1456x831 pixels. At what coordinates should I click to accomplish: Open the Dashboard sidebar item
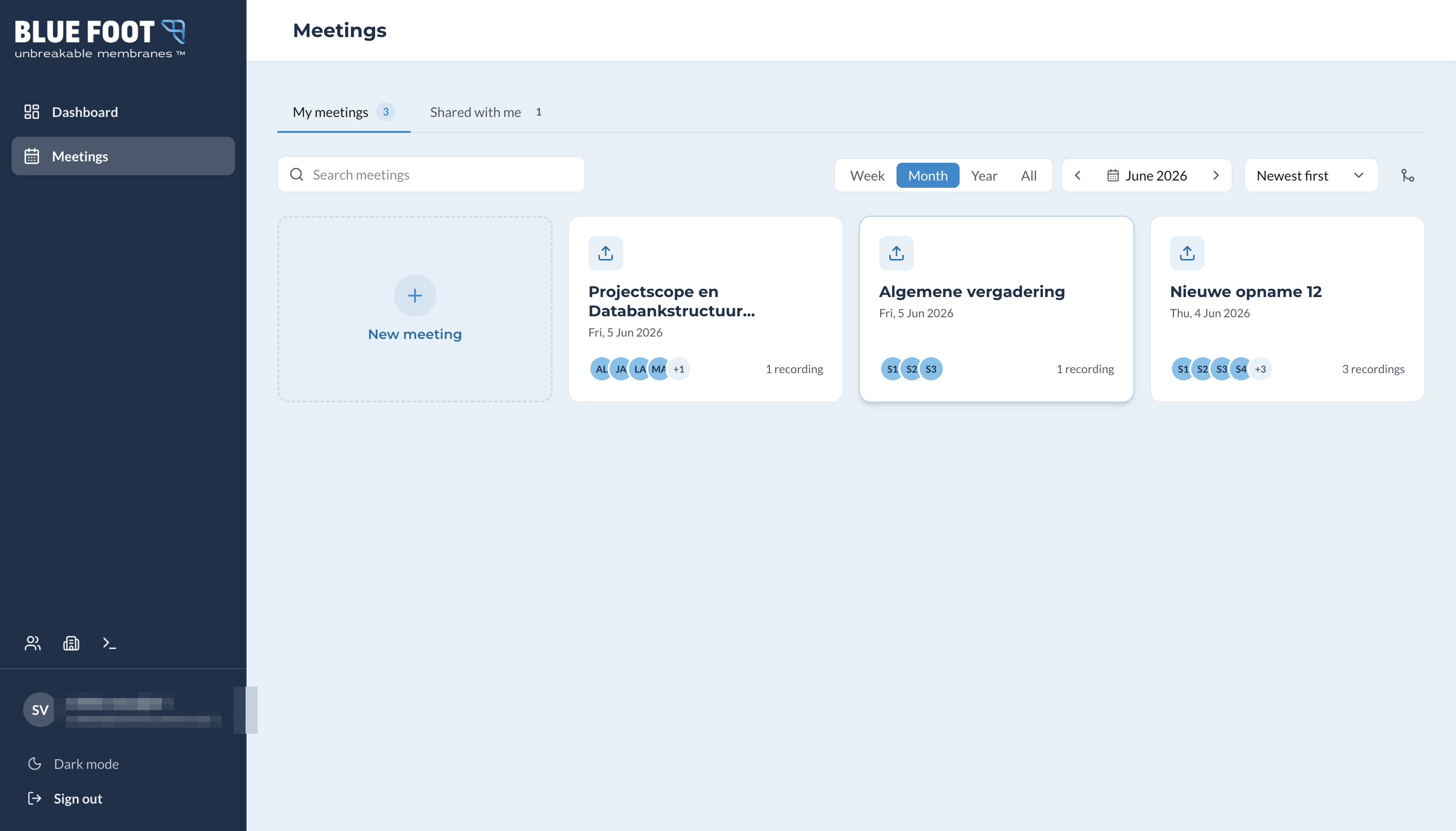[x=123, y=112]
